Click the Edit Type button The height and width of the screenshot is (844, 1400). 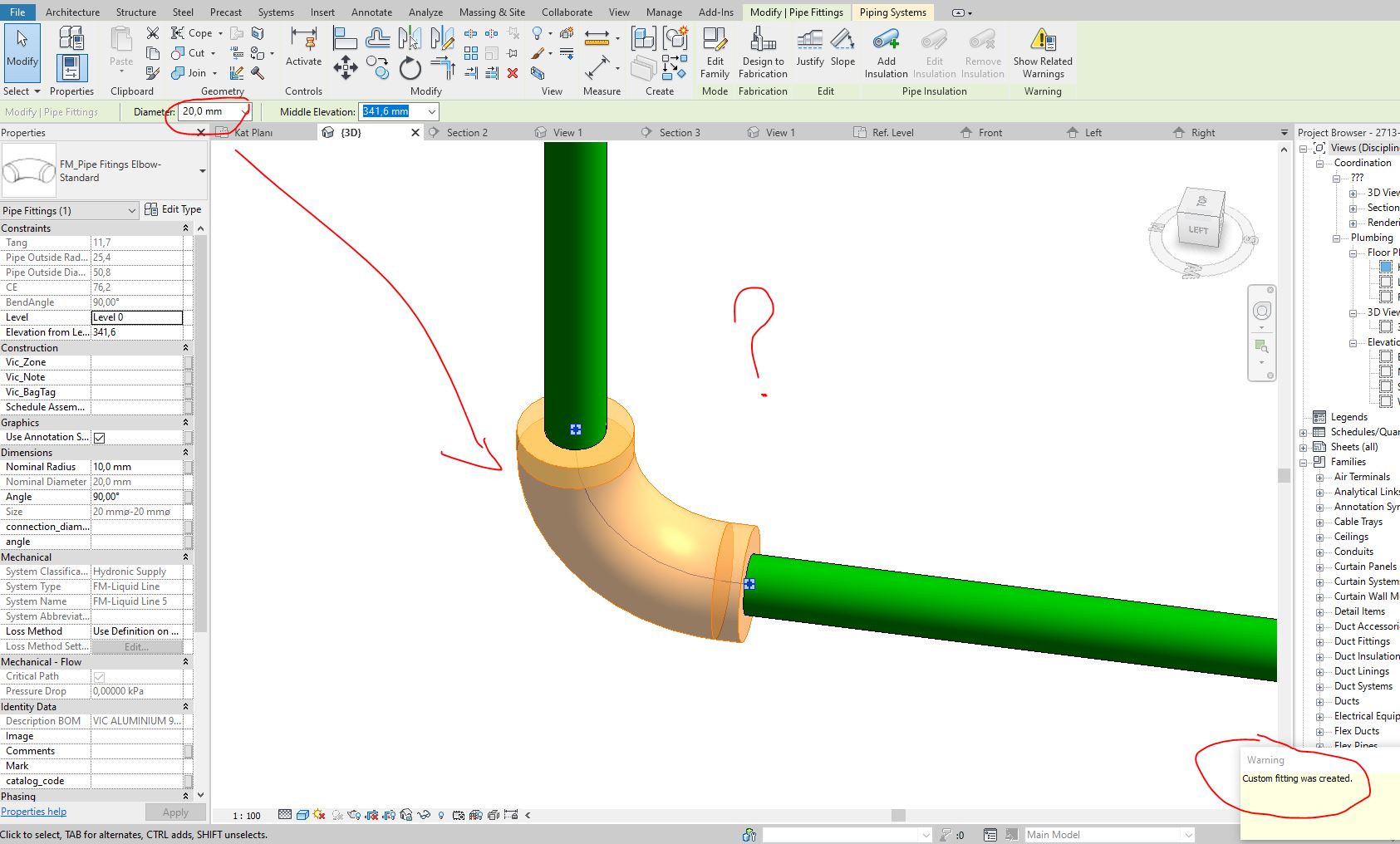click(x=174, y=209)
